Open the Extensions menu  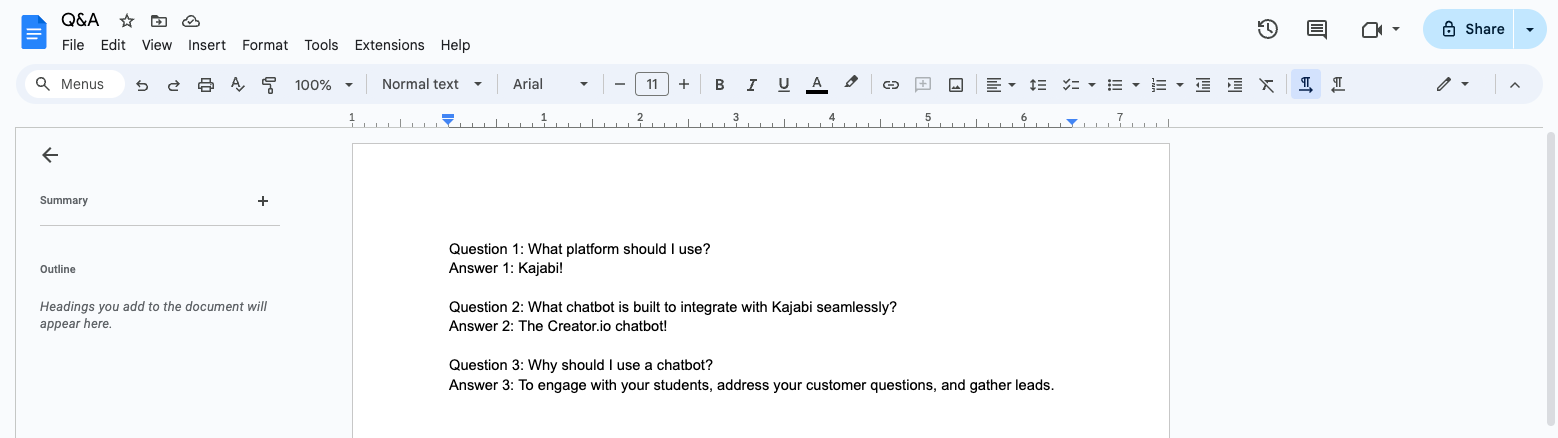[x=389, y=45]
